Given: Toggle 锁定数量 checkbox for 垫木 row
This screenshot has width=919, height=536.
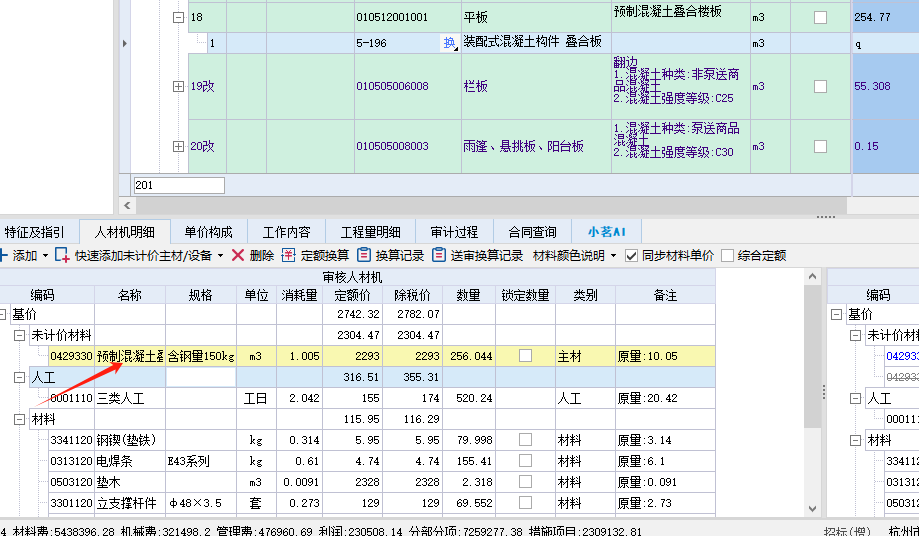Looking at the screenshot, I should tap(526, 482).
